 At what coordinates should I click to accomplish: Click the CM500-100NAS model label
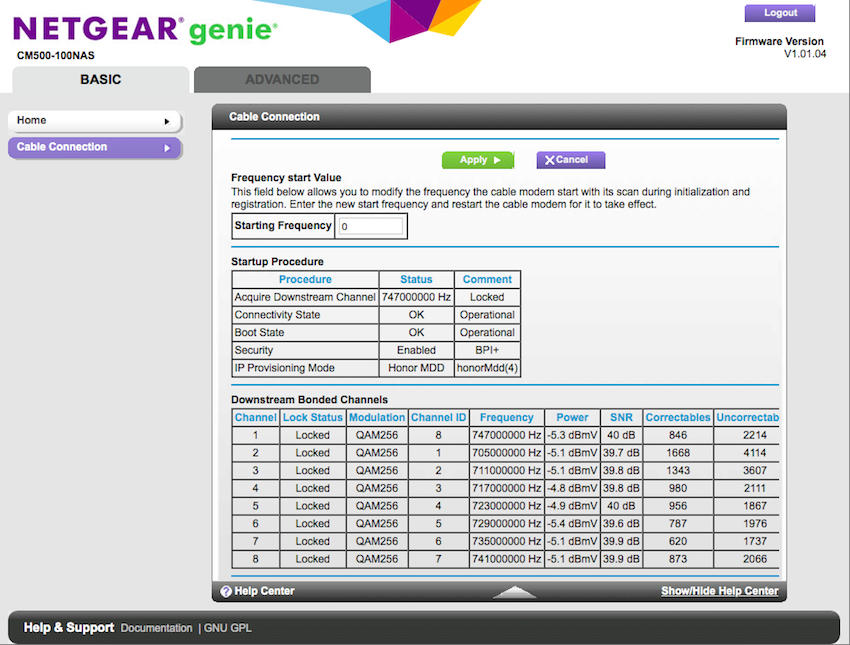pyautogui.click(x=55, y=55)
